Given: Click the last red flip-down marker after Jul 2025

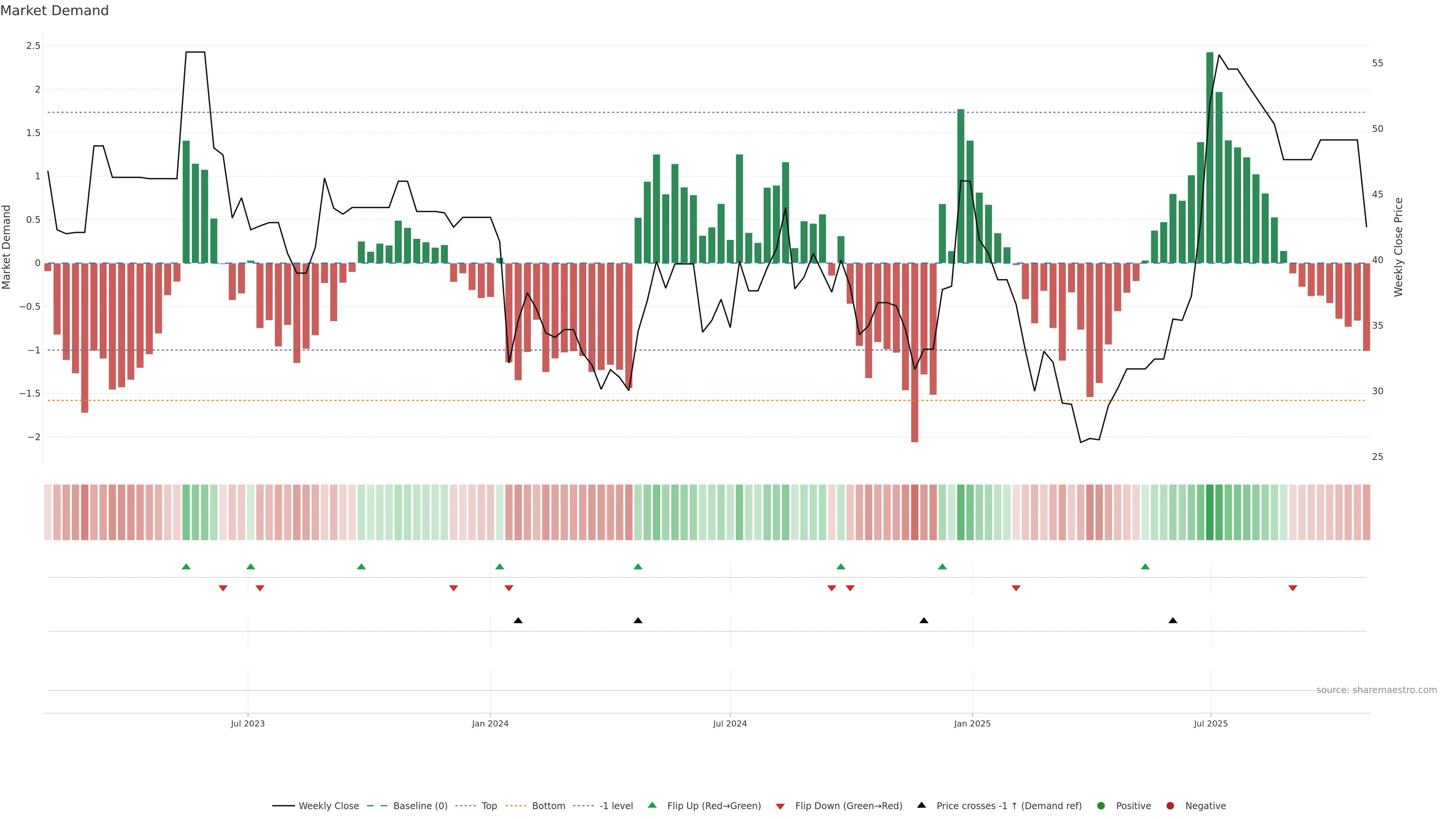Looking at the screenshot, I should point(1293,588).
